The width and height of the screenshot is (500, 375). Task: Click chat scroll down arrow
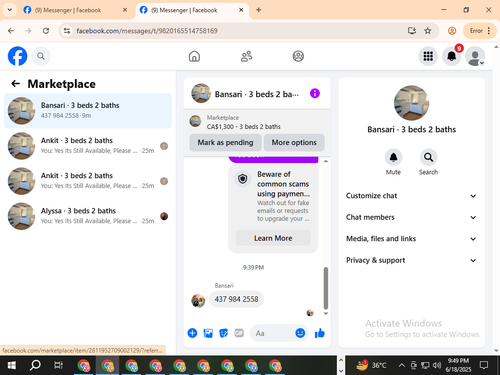[326, 313]
